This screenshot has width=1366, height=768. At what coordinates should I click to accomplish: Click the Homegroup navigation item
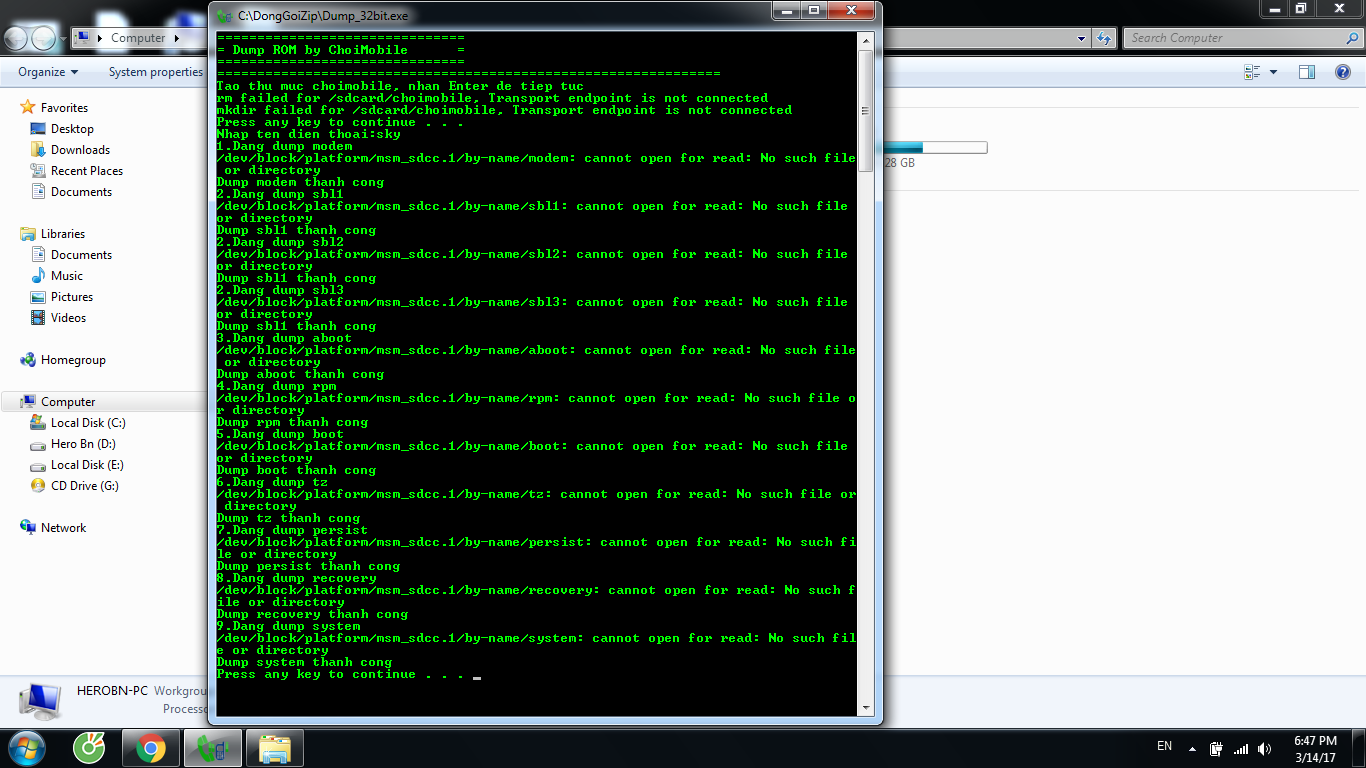click(x=72, y=360)
